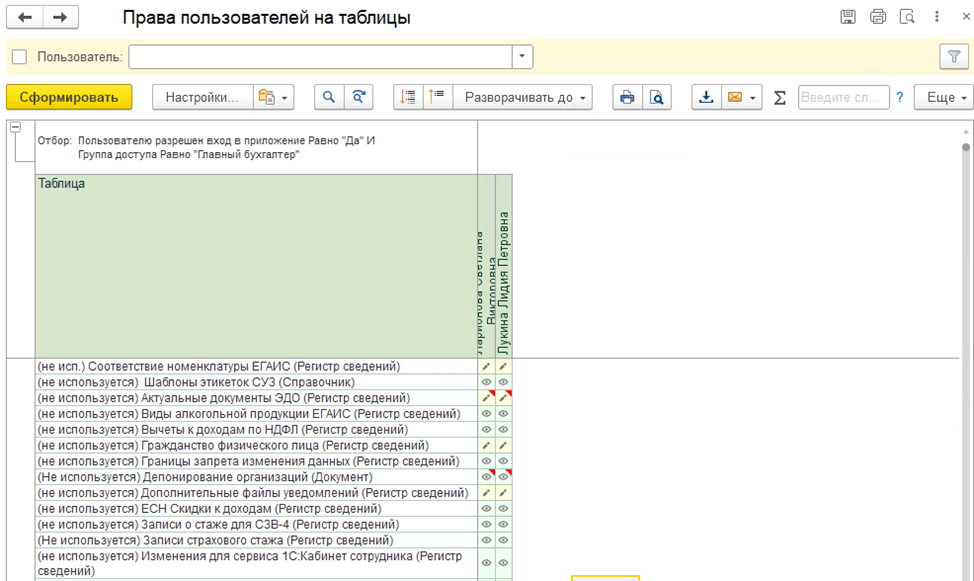
Task: Open print preview icon
Action: tap(656, 97)
